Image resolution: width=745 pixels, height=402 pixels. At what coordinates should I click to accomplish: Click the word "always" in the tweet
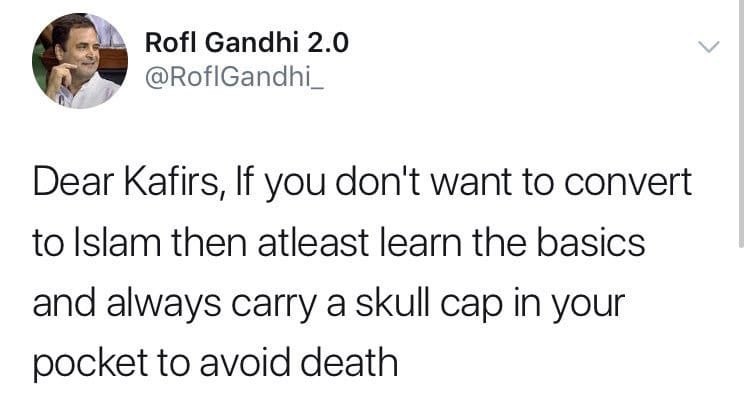(164, 305)
